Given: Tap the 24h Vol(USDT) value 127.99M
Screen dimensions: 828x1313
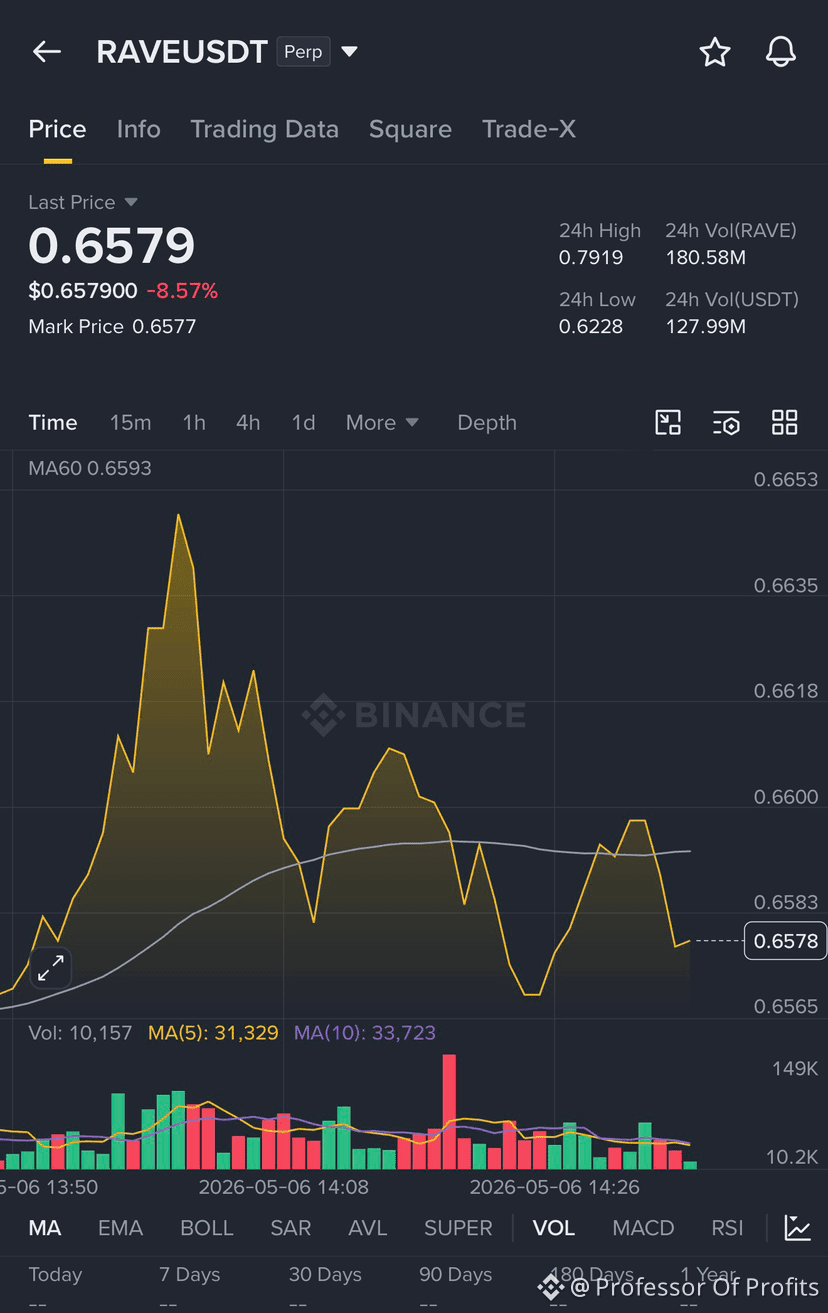Looking at the screenshot, I should [x=706, y=326].
